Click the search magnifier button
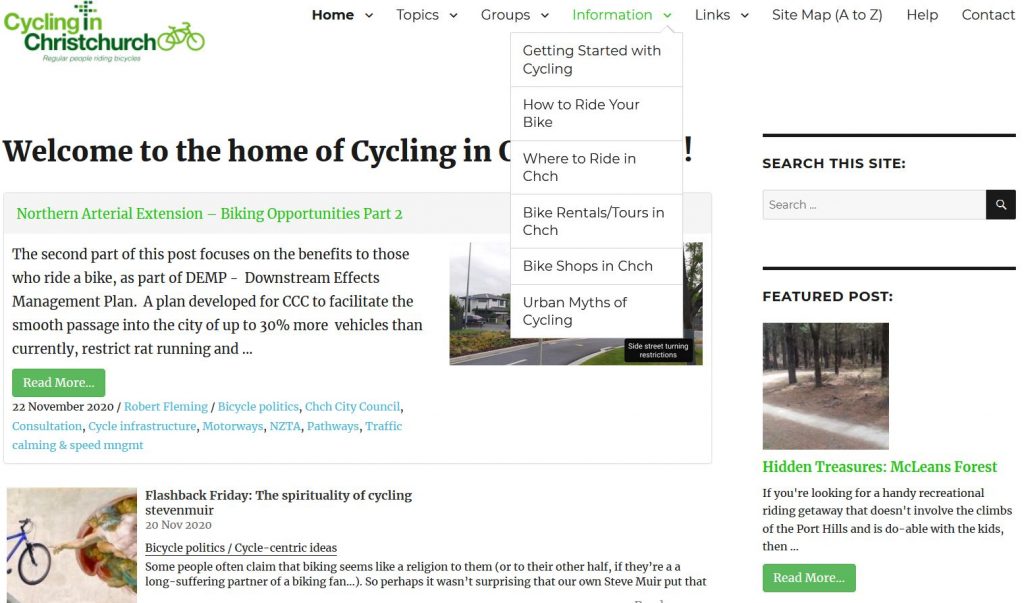 [x=1000, y=204]
